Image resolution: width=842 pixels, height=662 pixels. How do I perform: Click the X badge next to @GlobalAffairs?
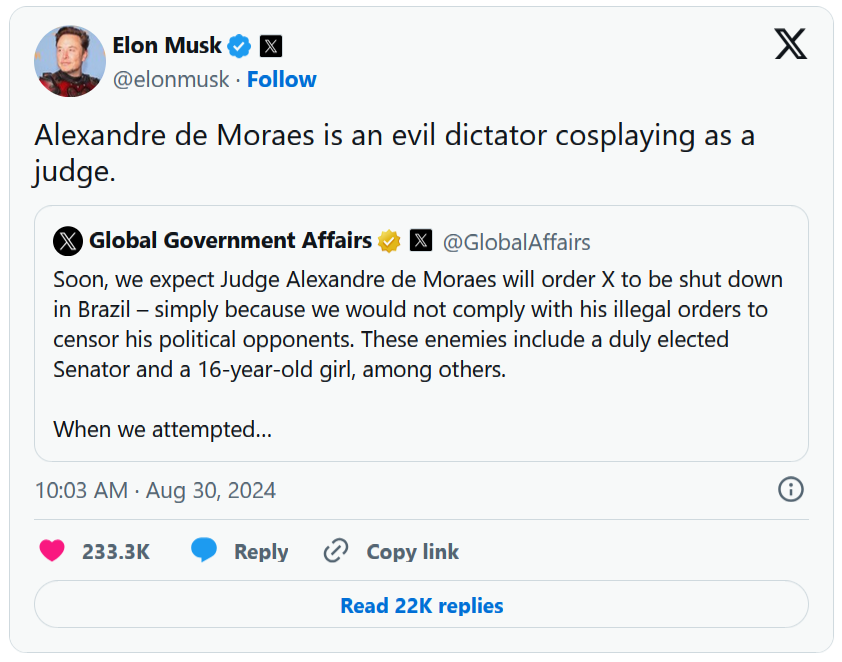[421, 241]
